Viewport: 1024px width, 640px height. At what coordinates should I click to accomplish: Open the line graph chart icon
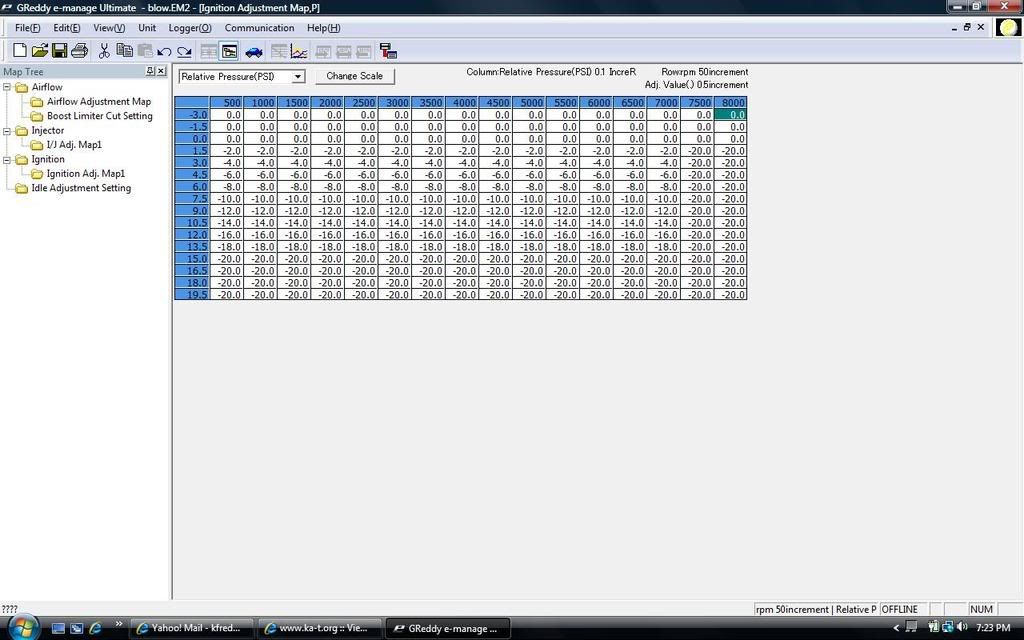(x=299, y=52)
